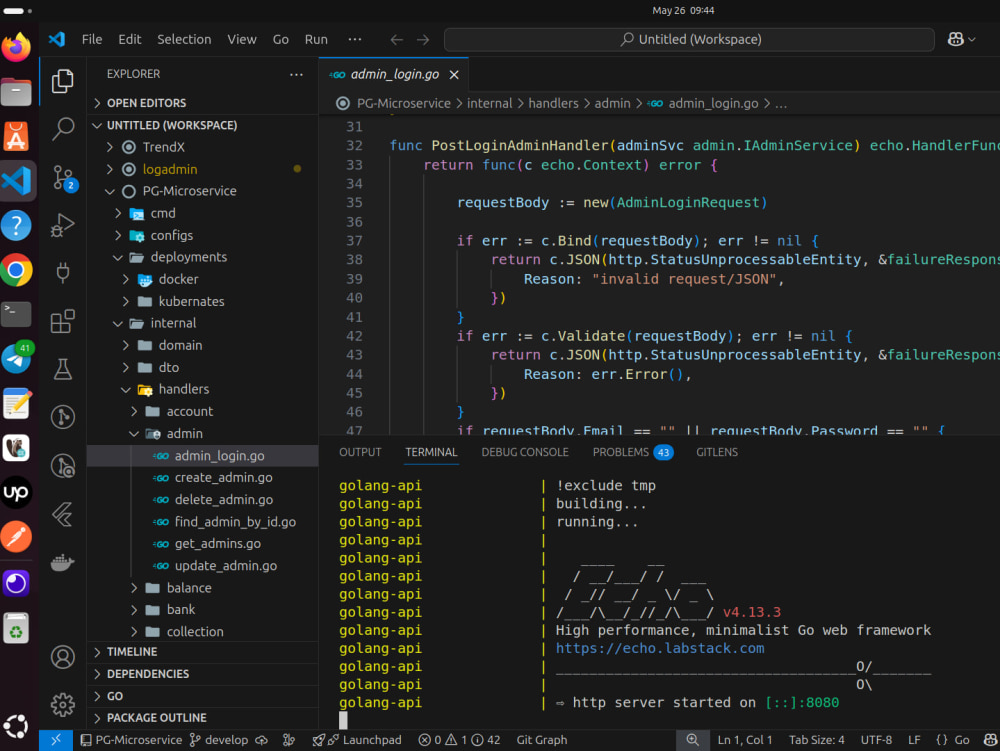Screen dimensions: 1000x751
Task: Open the Manage gear in activity bar
Action: [62, 705]
